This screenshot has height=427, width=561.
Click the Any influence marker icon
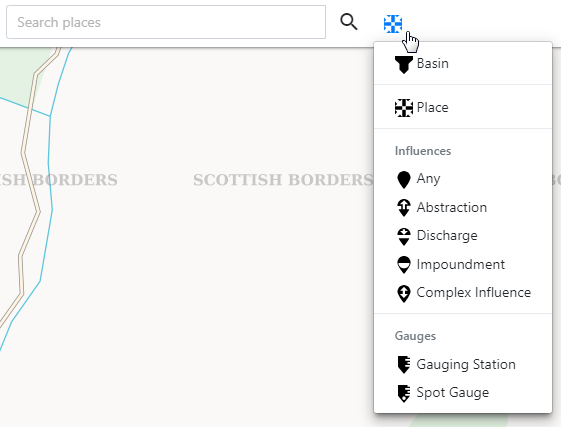point(404,179)
